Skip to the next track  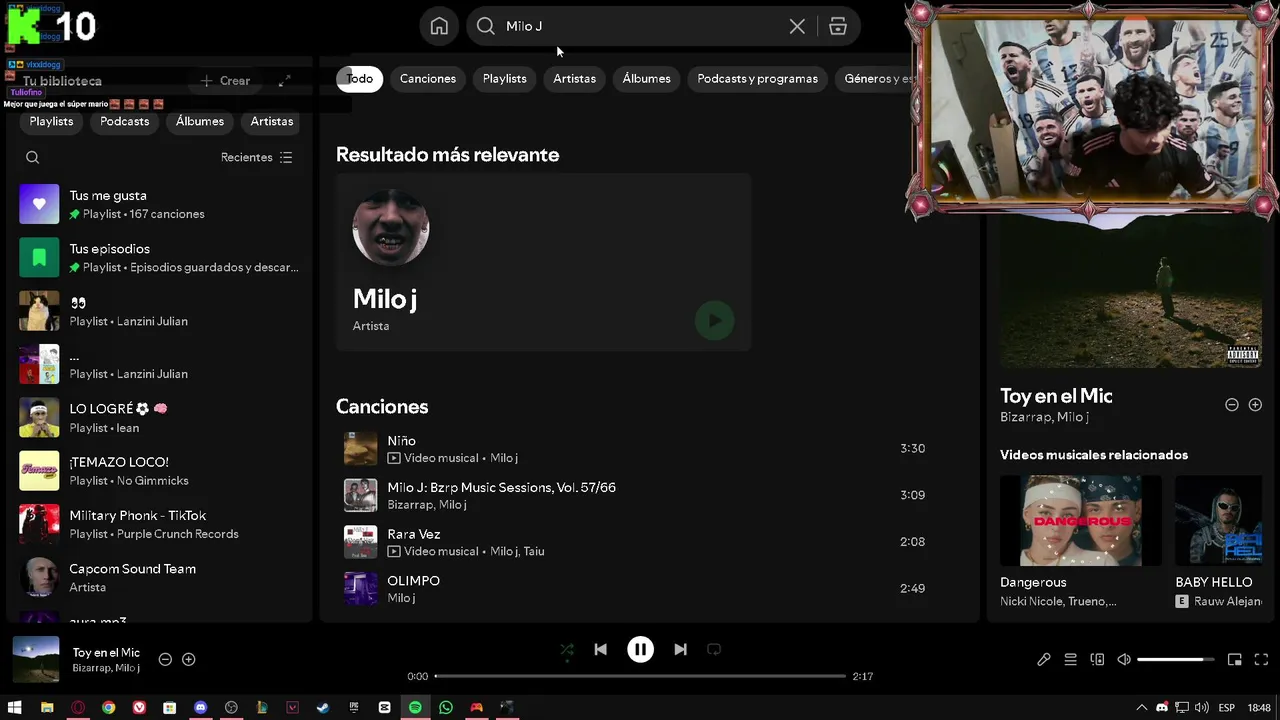click(680, 650)
